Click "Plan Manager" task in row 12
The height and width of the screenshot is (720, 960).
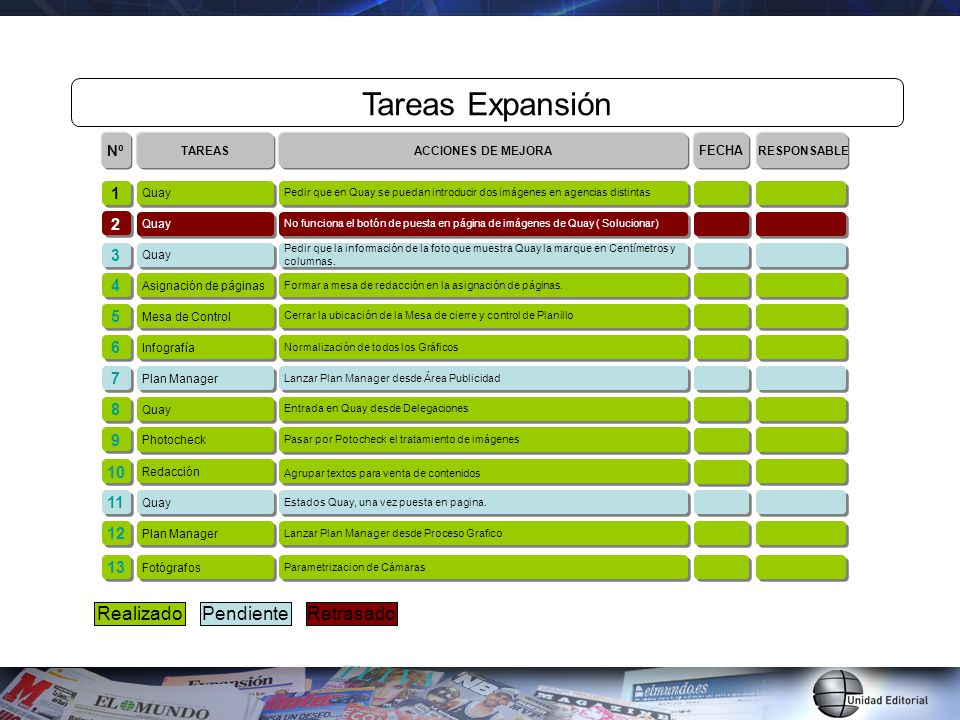pyautogui.click(x=206, y=534)
